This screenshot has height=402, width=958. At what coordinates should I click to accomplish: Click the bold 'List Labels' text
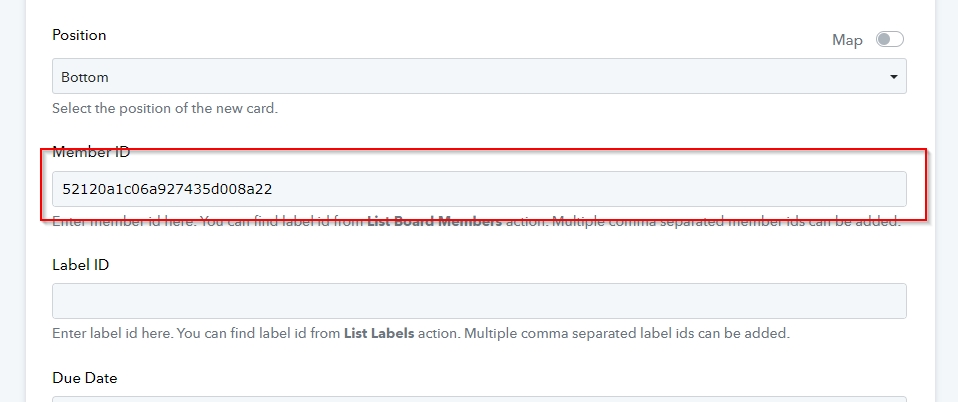379,334
